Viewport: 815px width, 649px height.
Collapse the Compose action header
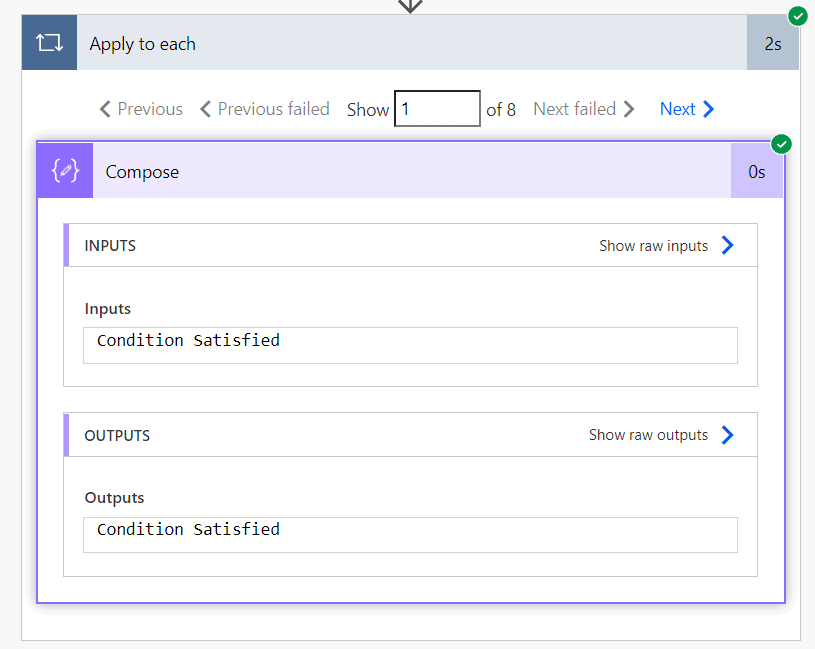click(x=410, y=170)
